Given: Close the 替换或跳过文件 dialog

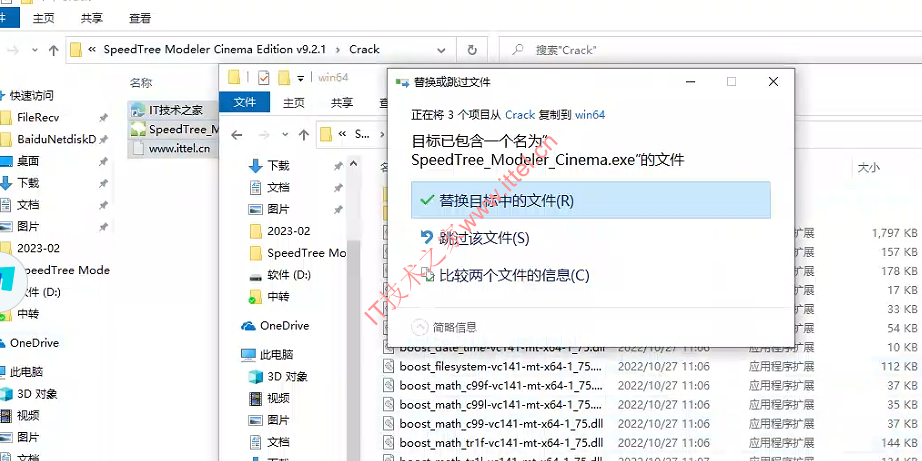Looking at the screenshot, I should coord(773,82).
